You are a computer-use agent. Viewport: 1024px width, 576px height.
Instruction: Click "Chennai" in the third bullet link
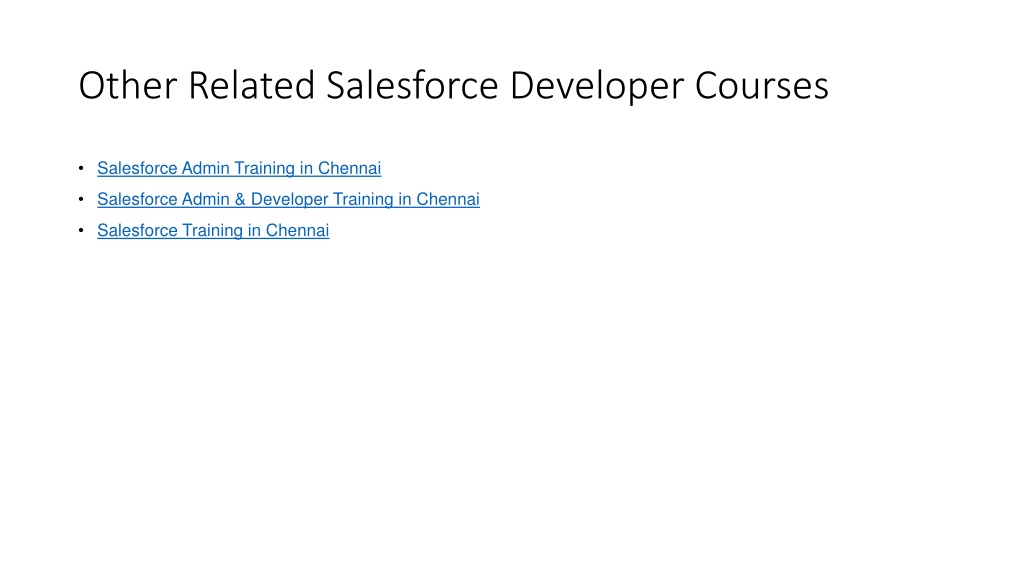[297, 230]
